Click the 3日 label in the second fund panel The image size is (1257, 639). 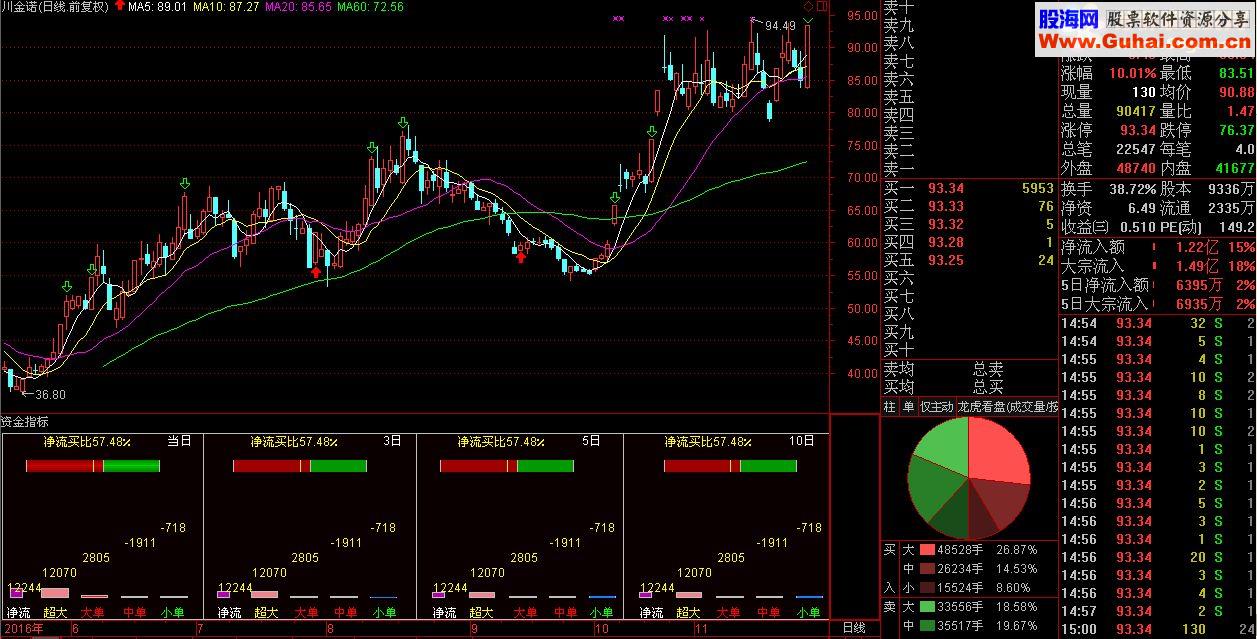click(x=391, y=440)
